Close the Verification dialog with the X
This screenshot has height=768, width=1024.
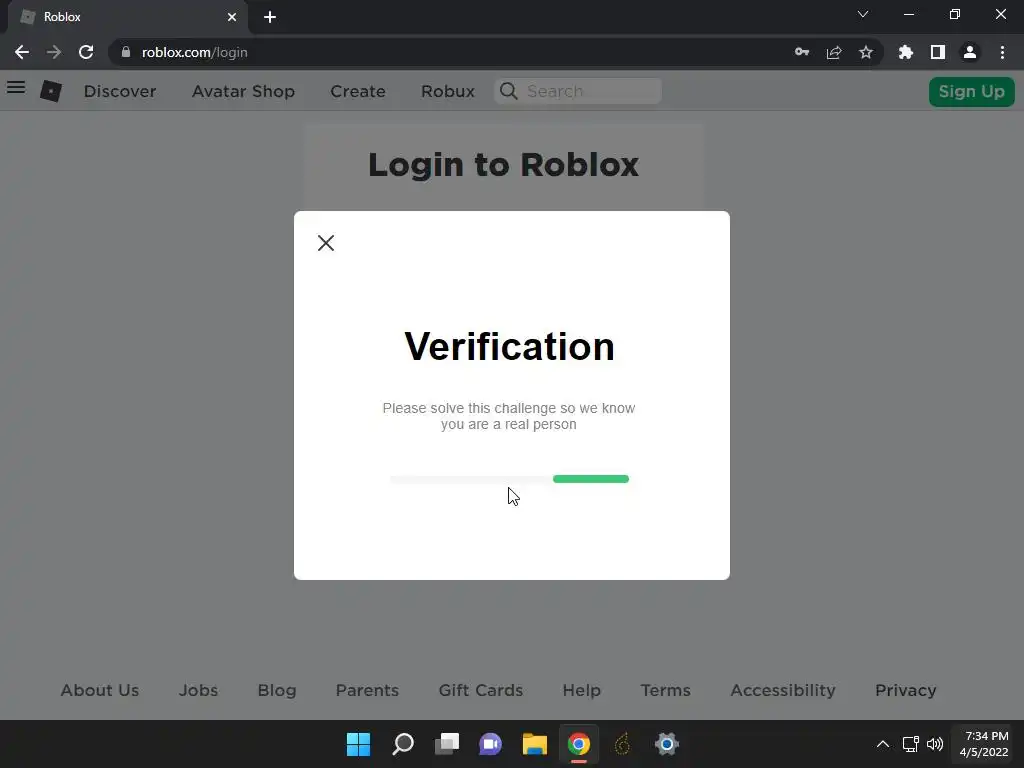pyautogui.click(x=326, y=243)
